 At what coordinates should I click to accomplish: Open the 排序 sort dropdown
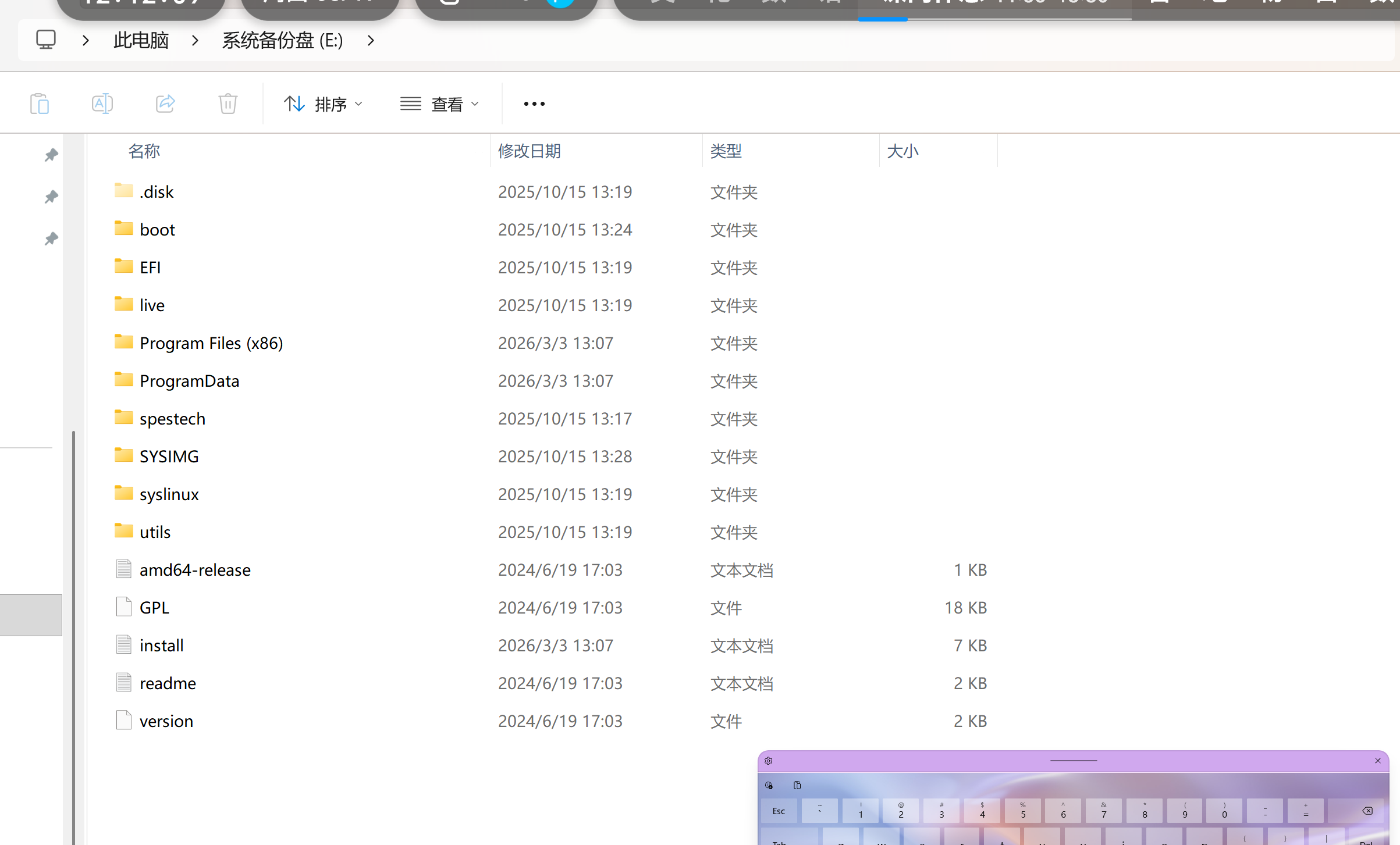click(x=324, y=104)
